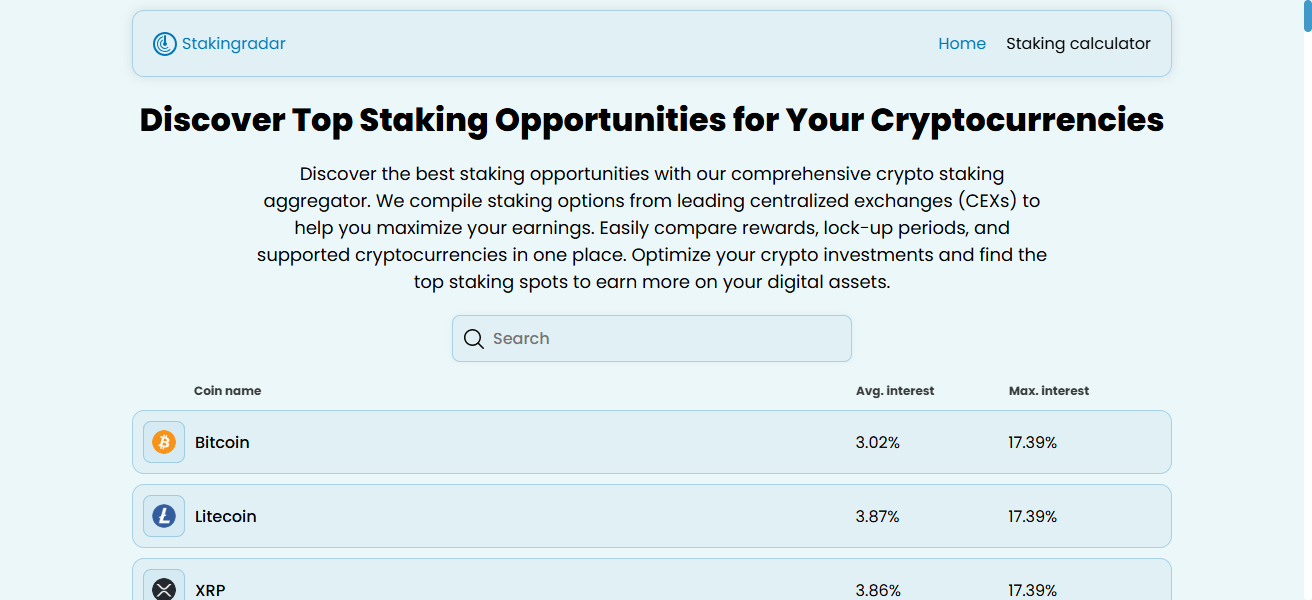Image resolution: width=1312 pixels, height=600 pixels.
Task: Click Litecoin's 3.87% average interest value
Action: [x=878, y=516]
